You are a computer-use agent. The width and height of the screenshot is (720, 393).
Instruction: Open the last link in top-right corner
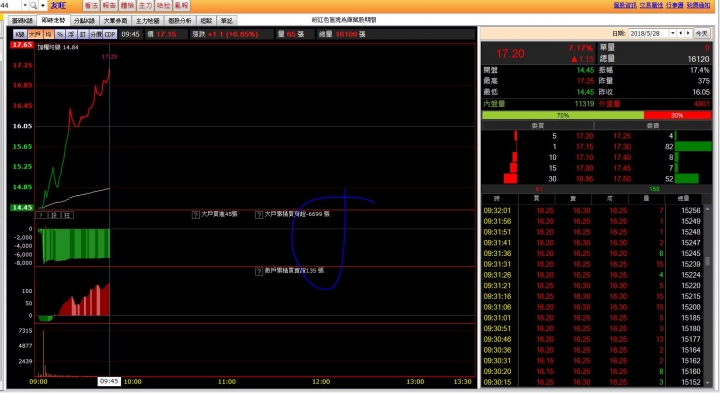coord(698,5)
